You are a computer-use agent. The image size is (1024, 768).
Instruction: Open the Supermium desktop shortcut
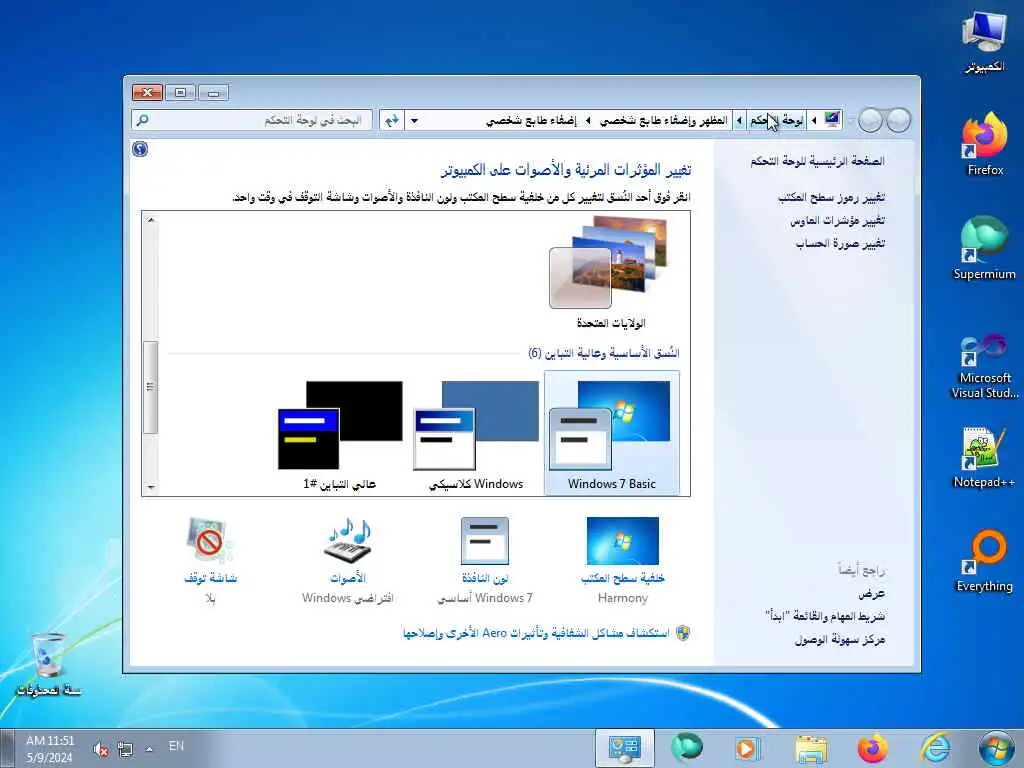[x=984, y=248]
